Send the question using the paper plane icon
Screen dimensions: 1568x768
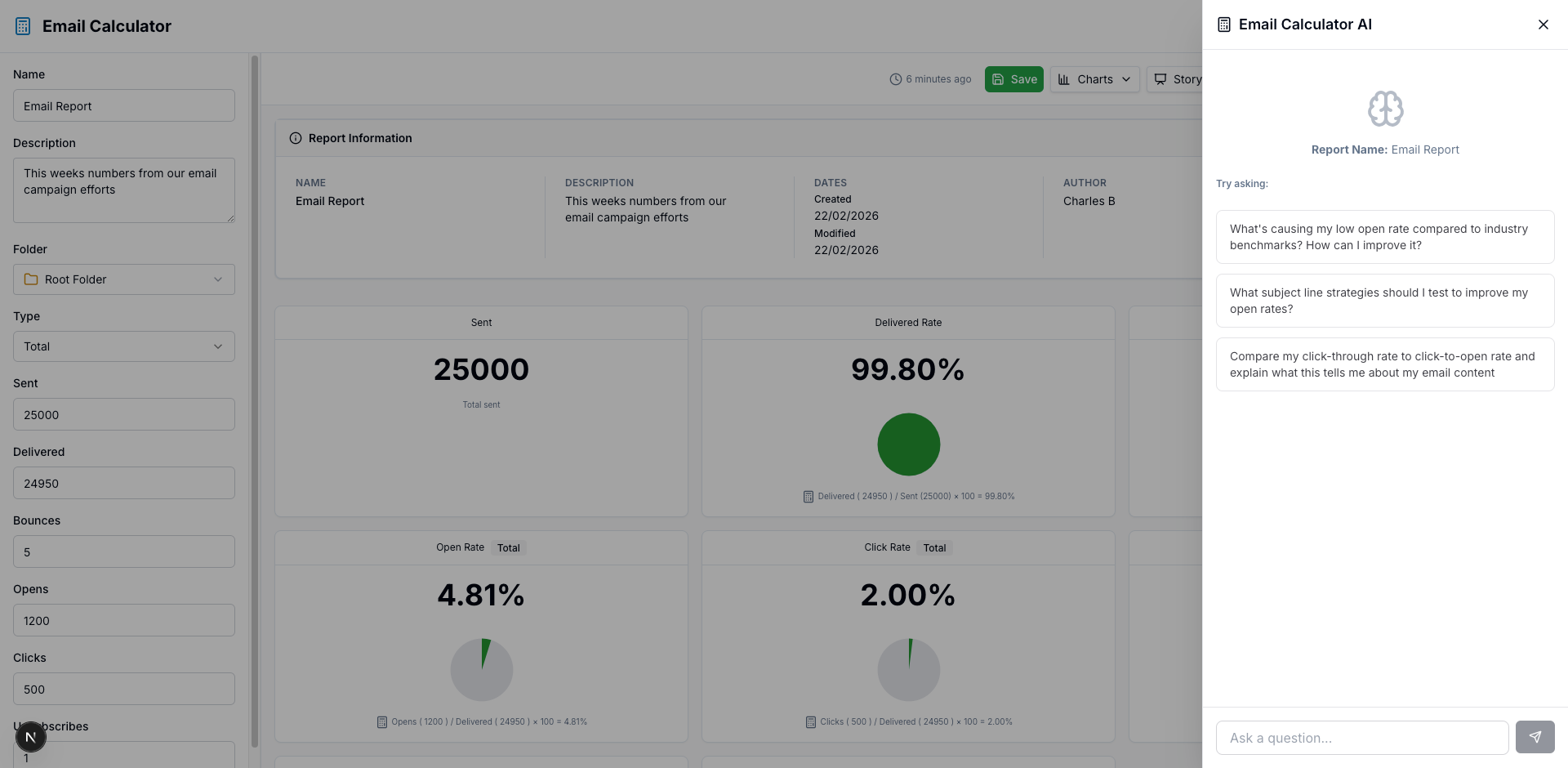coord(1535,737)
